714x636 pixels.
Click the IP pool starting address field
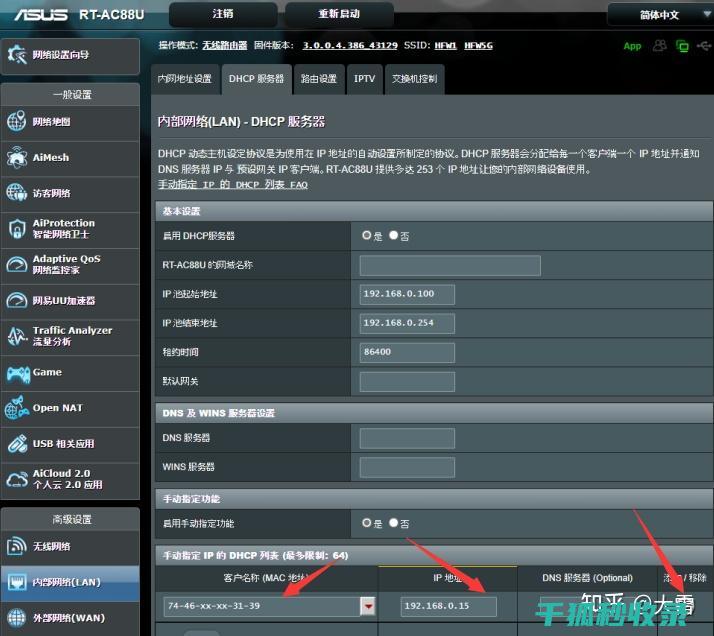pyautogui.click(x=407, y=294)
